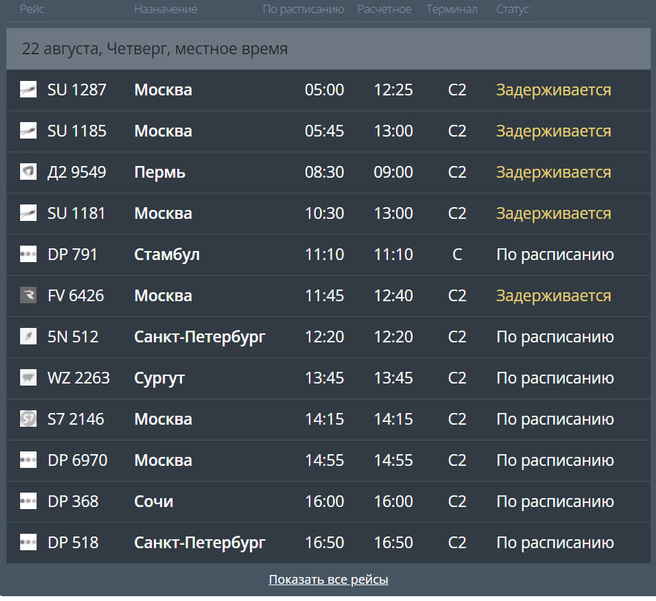This screenshot has height=601, width=656.
Task: Click the delayed status of Пермь flight
Action: coord(553,172)
